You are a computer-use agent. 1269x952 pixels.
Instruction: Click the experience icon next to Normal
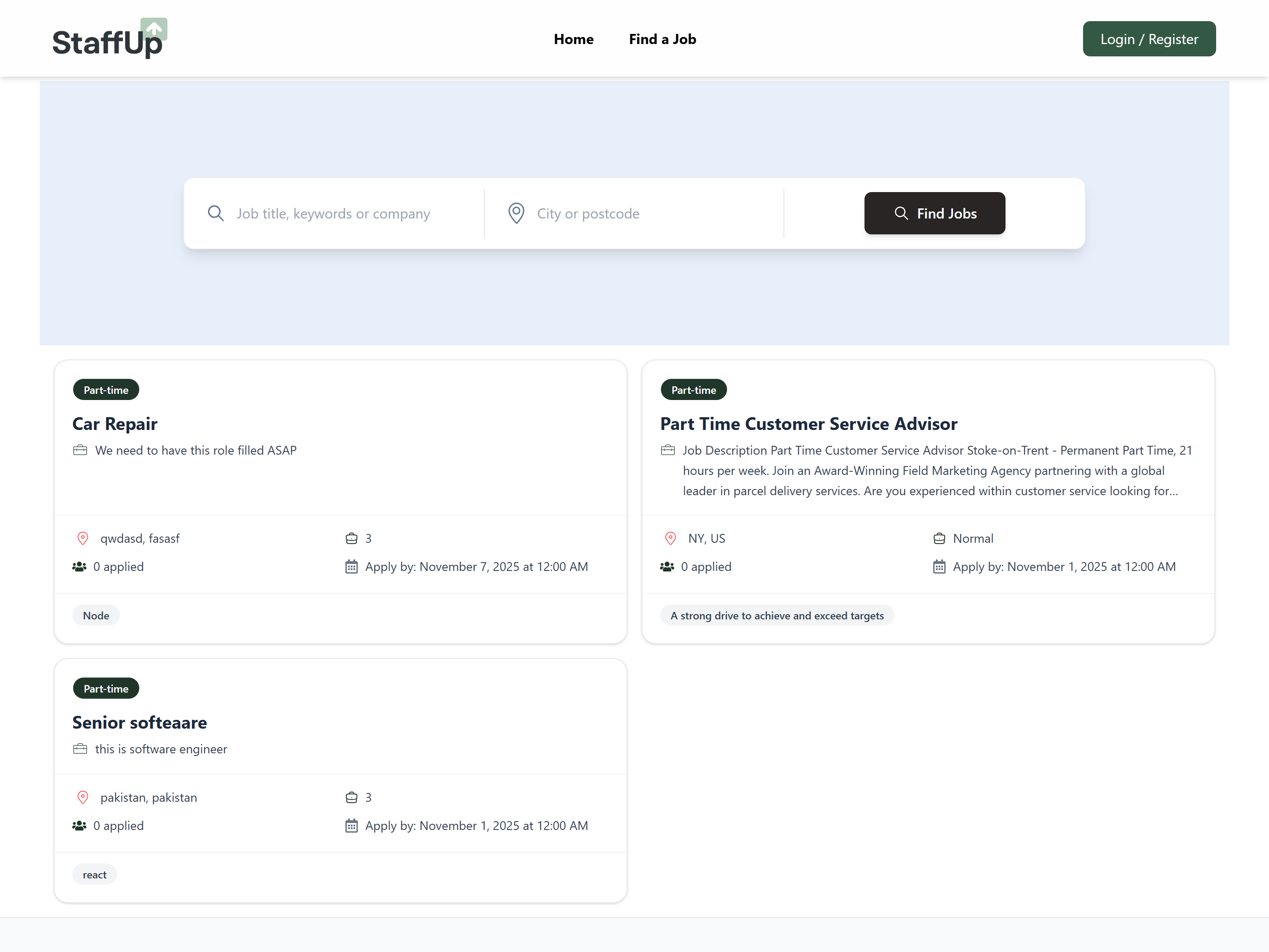(x=939, y=538)
